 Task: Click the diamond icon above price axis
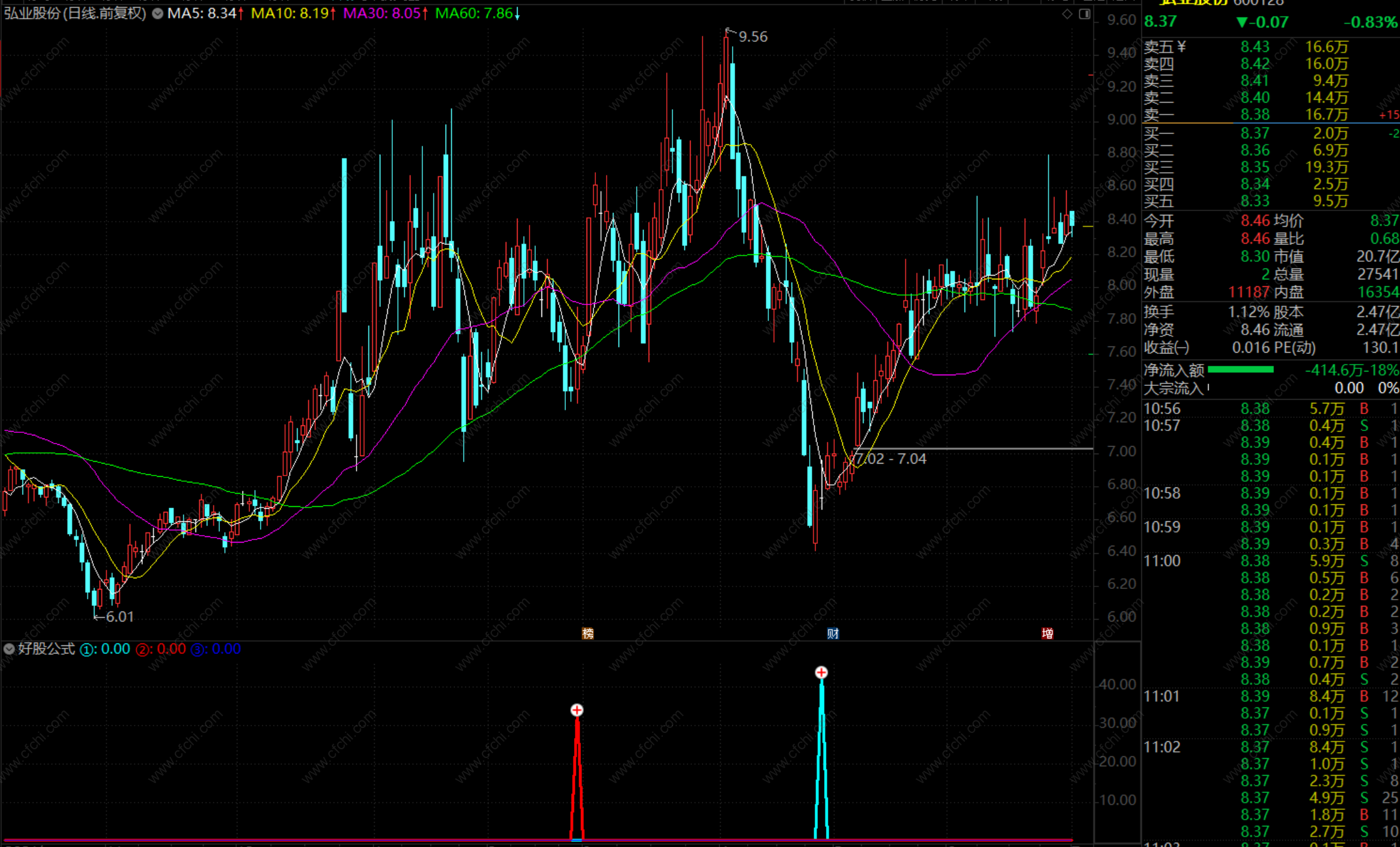click(x=1067, y=14)
